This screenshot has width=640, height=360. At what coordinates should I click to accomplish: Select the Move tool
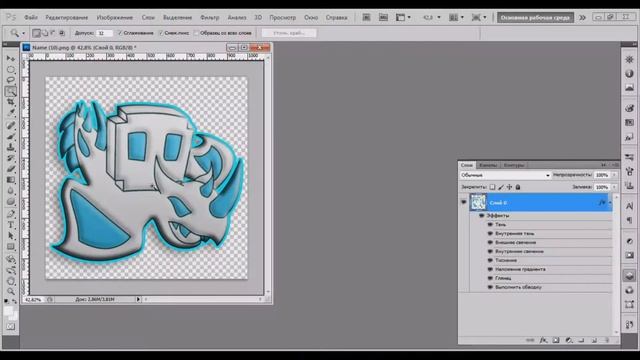[11, 58]
